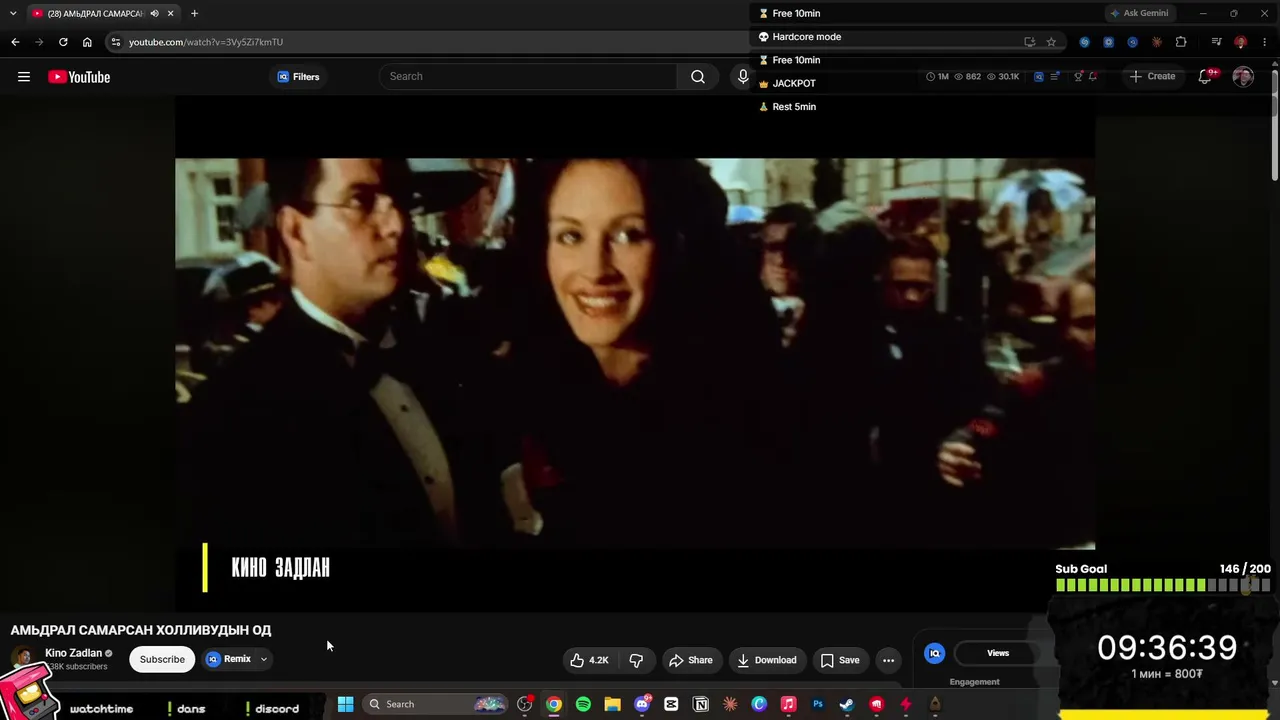The height and width of the screenshot is (720, 1280).
Task: Open more actions three-dot menu
Action: [888, 660]
